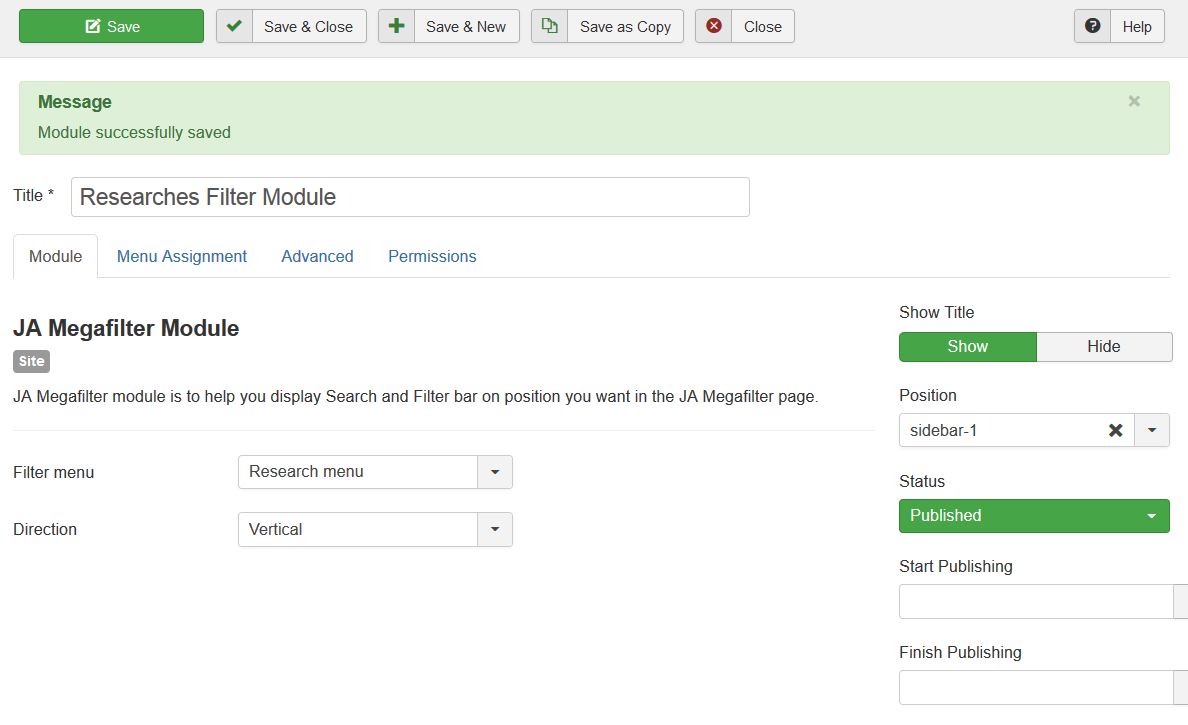Click the Finish Publishing date field

1036,688
